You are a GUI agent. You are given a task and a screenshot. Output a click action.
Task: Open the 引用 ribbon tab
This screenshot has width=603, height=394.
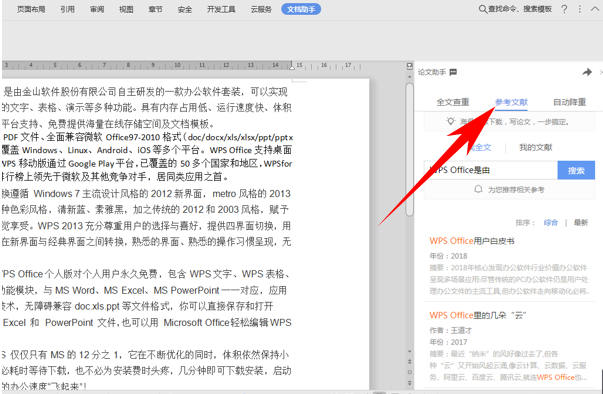pos(68,9)
